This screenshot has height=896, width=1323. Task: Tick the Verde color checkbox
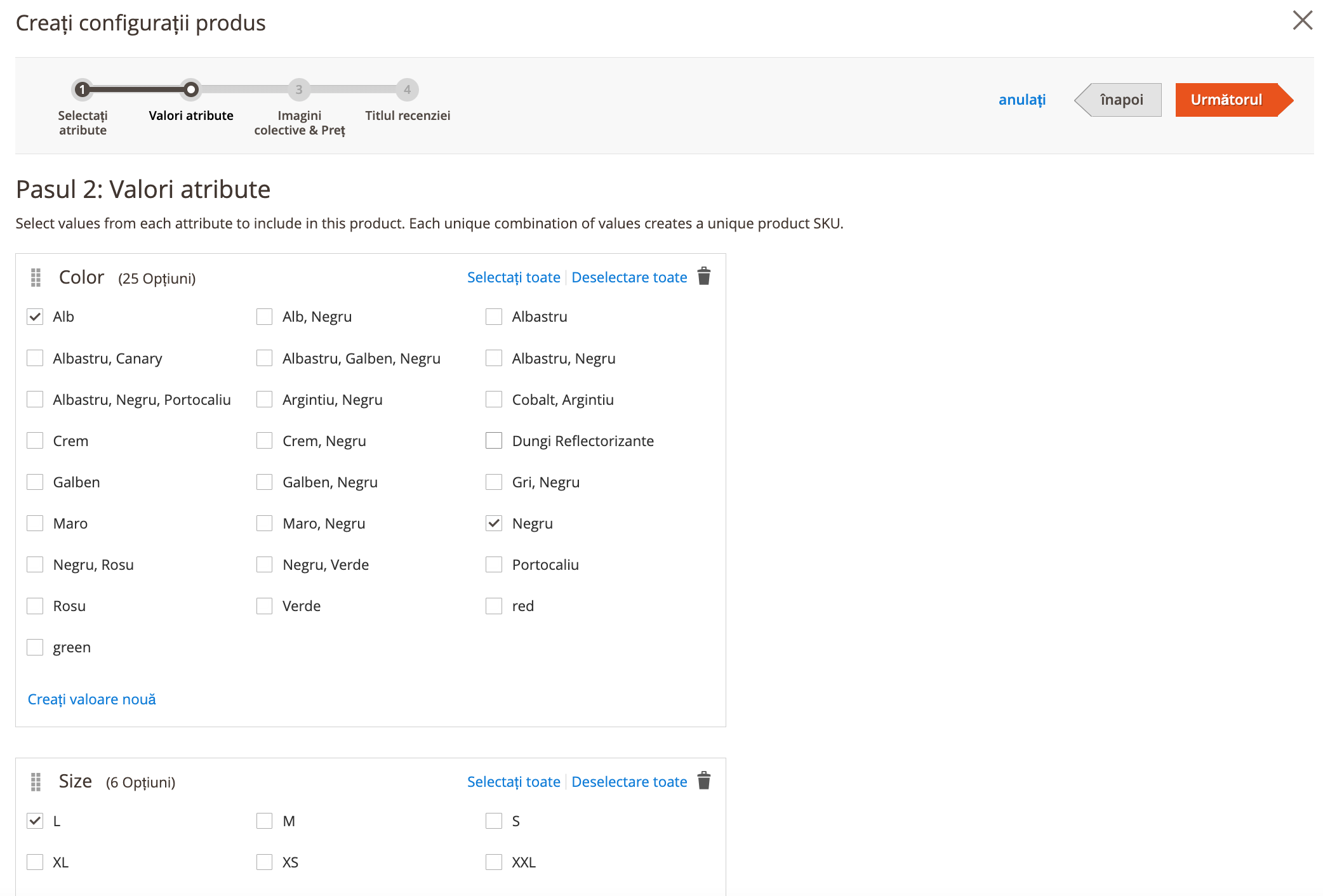point(264,606)
